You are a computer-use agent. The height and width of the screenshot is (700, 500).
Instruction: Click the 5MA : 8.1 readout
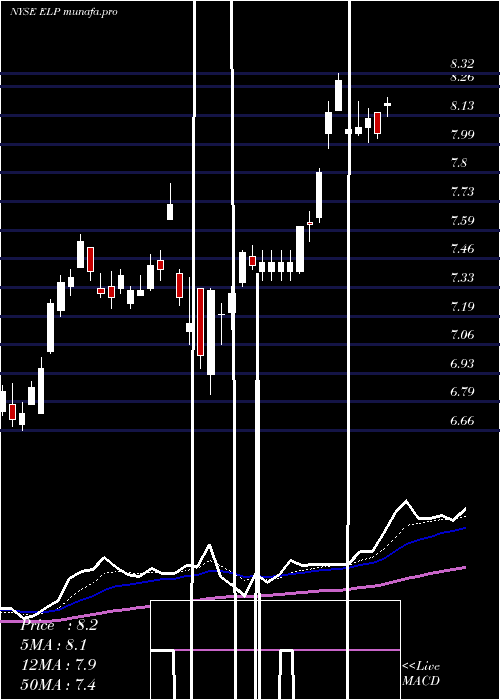coord(54,645)
